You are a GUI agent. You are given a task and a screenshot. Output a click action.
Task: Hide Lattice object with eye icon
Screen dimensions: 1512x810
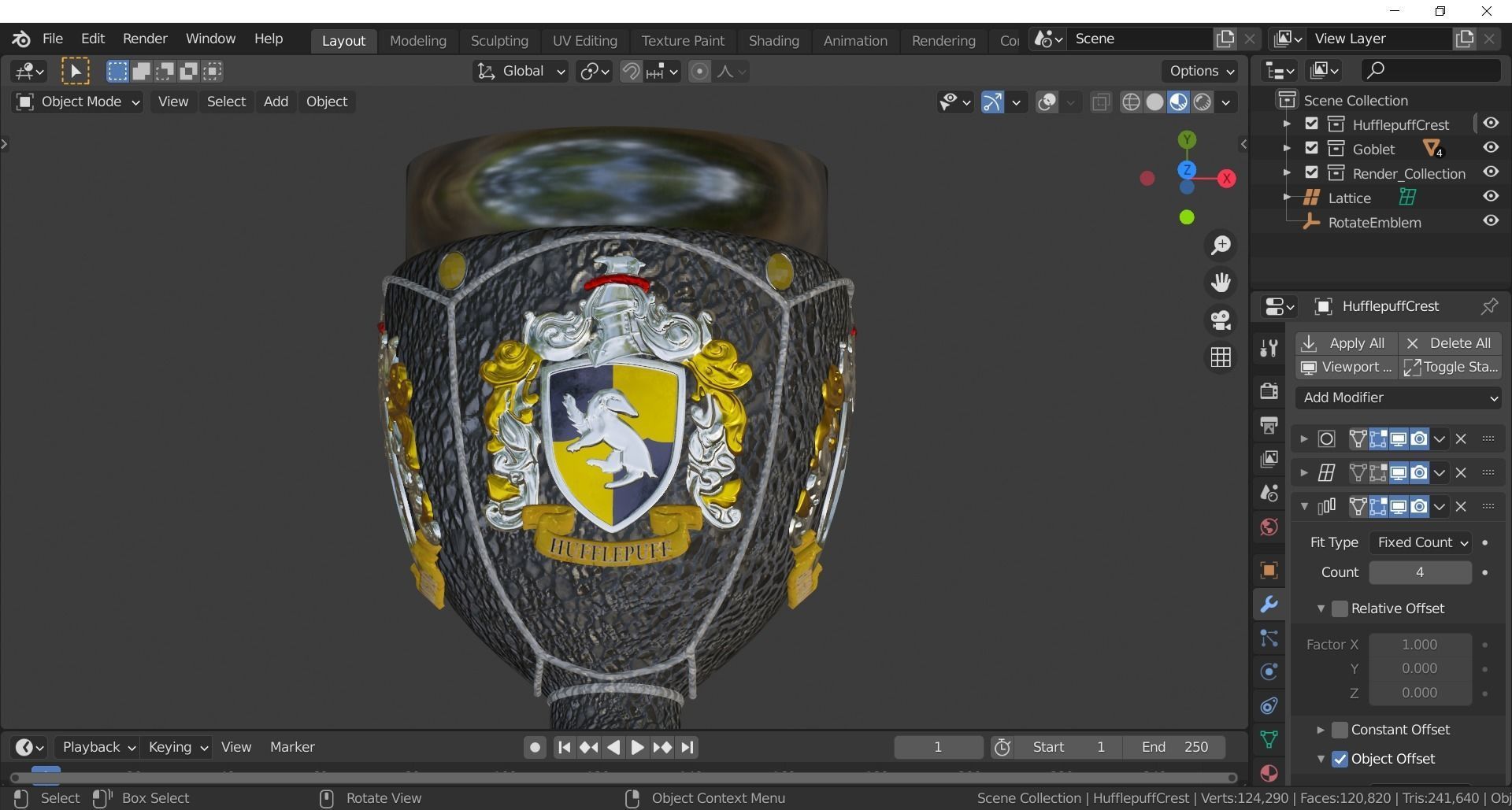tap(1491, 197)
